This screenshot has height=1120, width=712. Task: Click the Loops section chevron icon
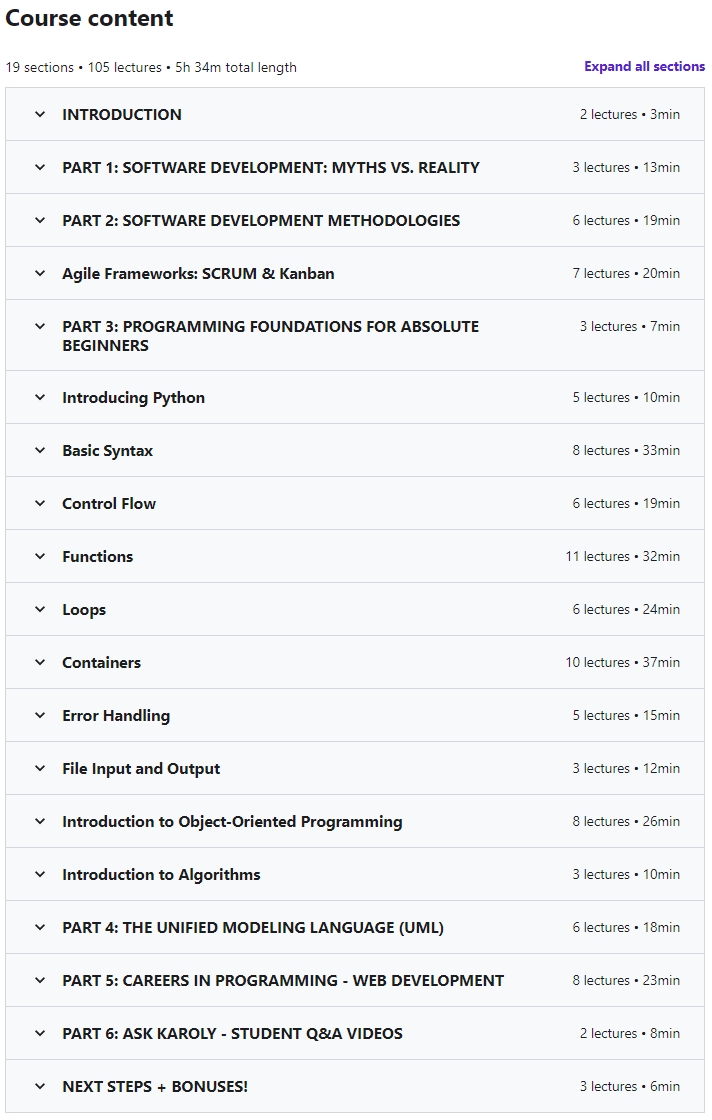[x=40, y=609]
